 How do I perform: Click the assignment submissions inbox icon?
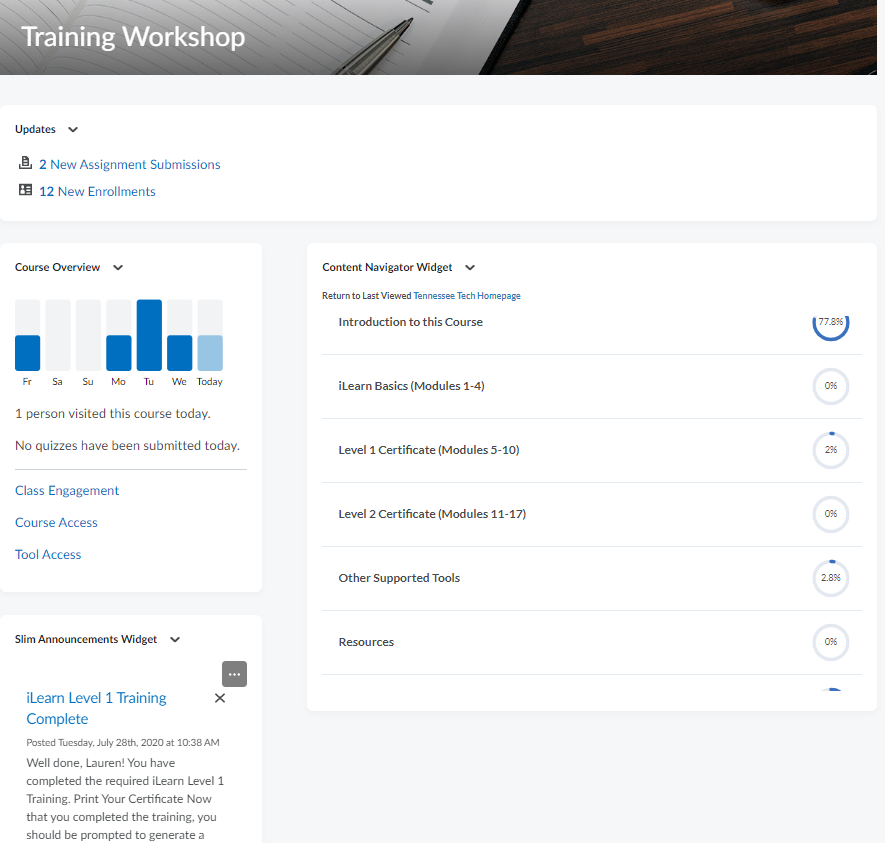coord(25,164)
